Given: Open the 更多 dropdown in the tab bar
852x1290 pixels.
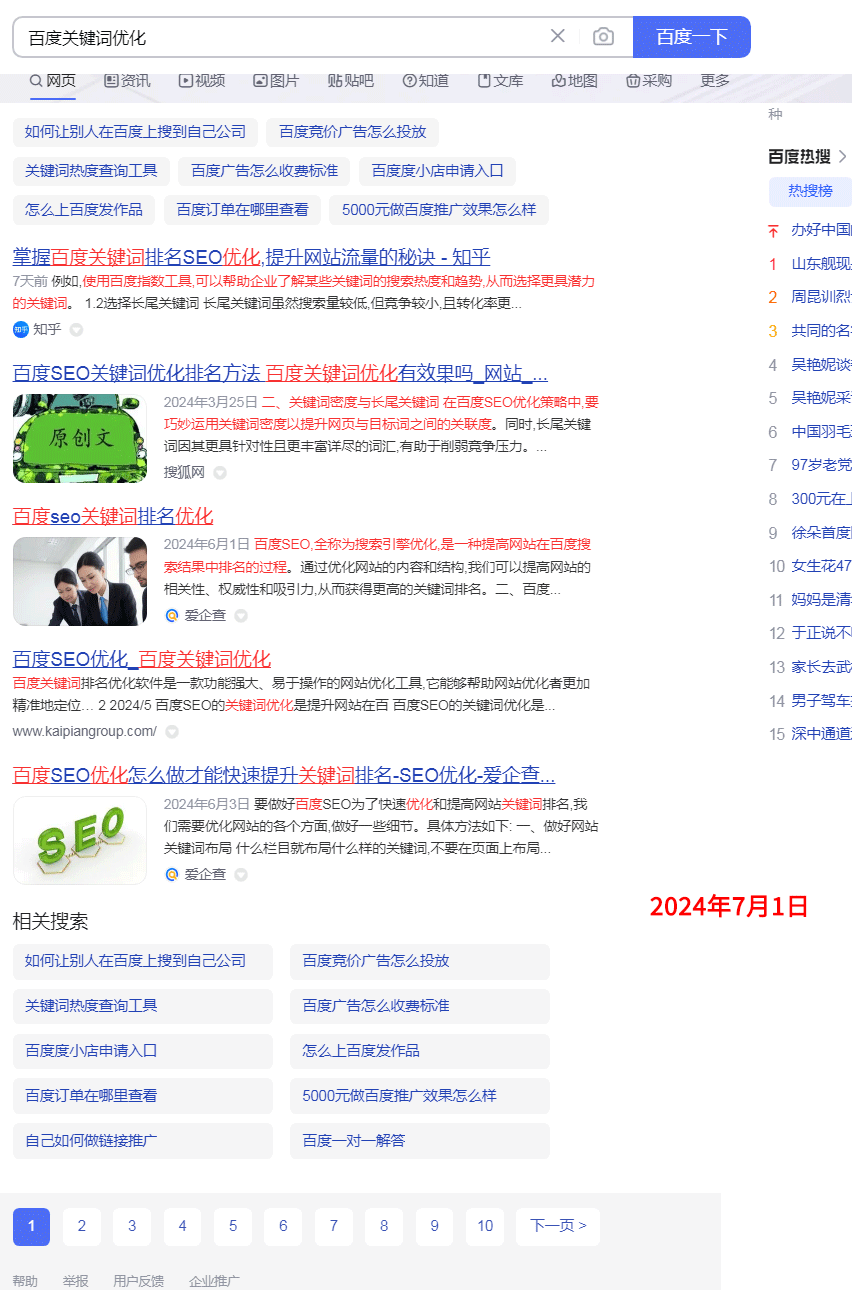Looking at the screenshot, I should 713,81.
